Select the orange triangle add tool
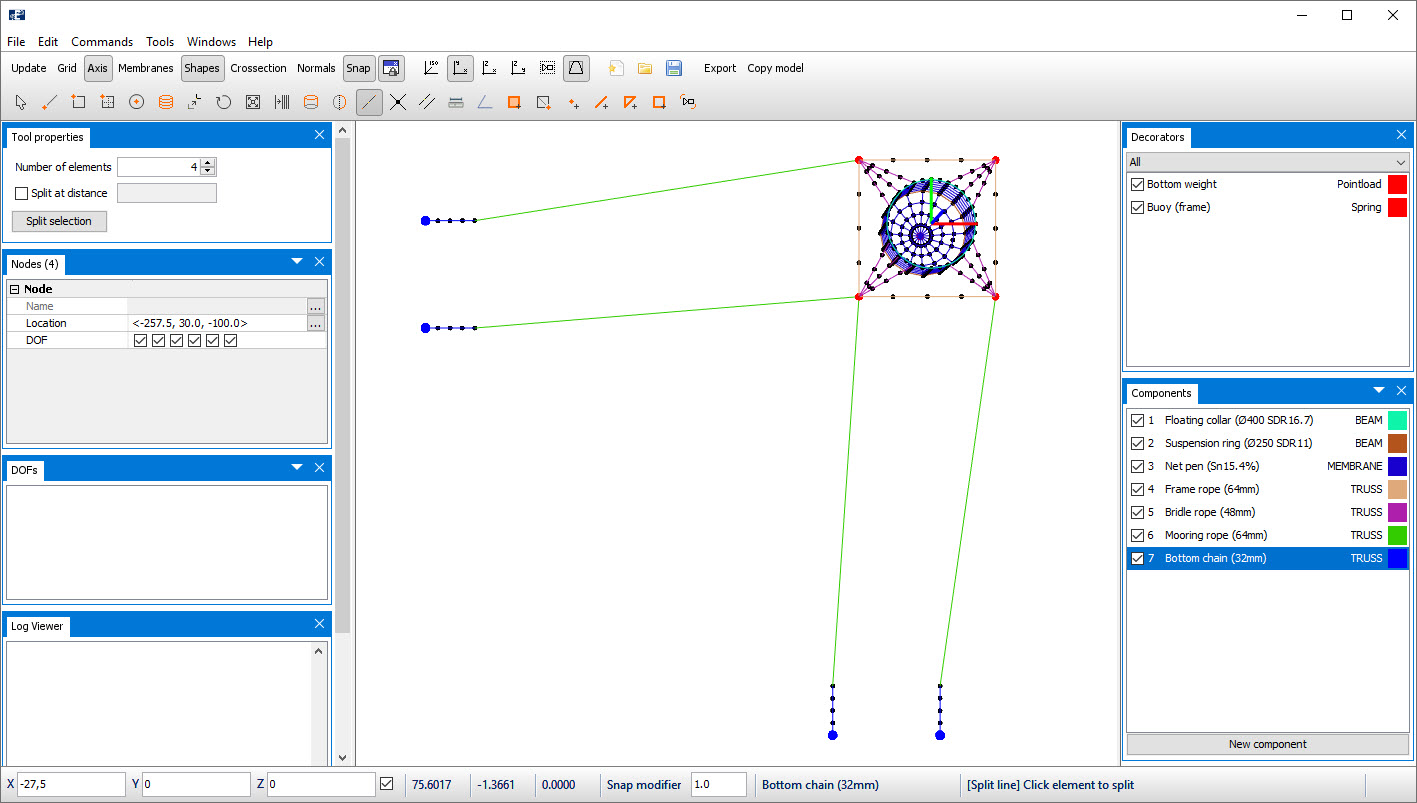The height and width of the screenshot is (803, 1417). (630, 102)
